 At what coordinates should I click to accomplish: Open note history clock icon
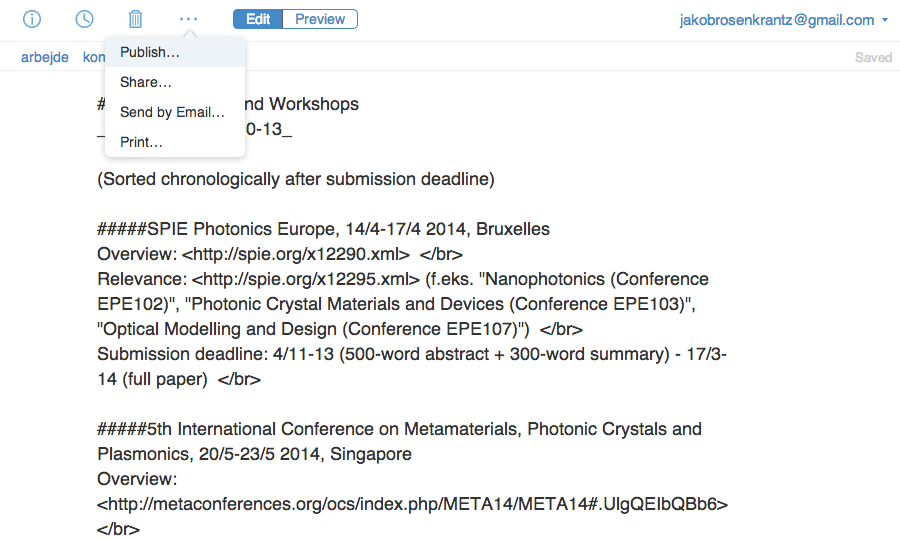click(84, 19)
